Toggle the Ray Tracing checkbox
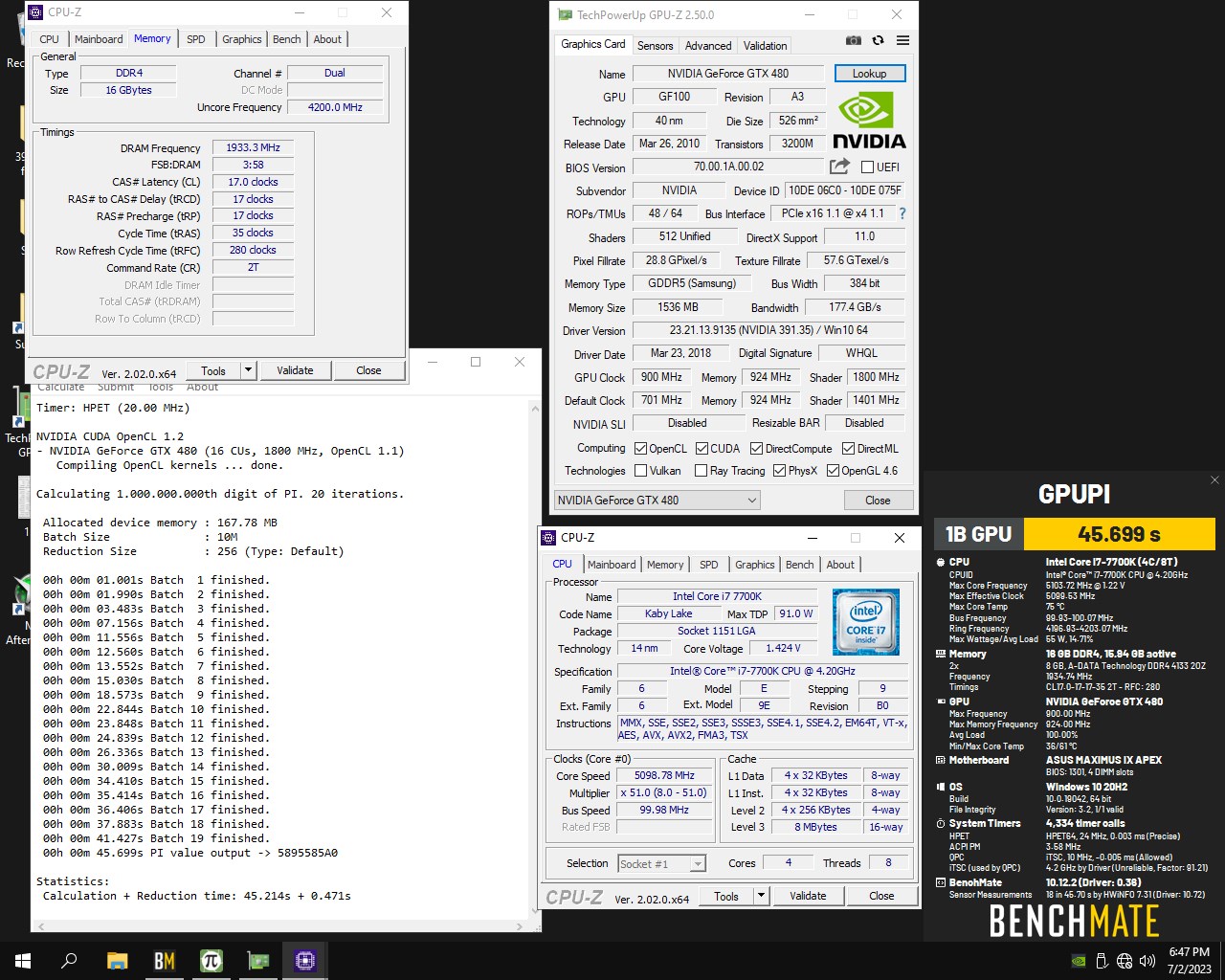The image size is (1225, 980). [x=701, y=470]
